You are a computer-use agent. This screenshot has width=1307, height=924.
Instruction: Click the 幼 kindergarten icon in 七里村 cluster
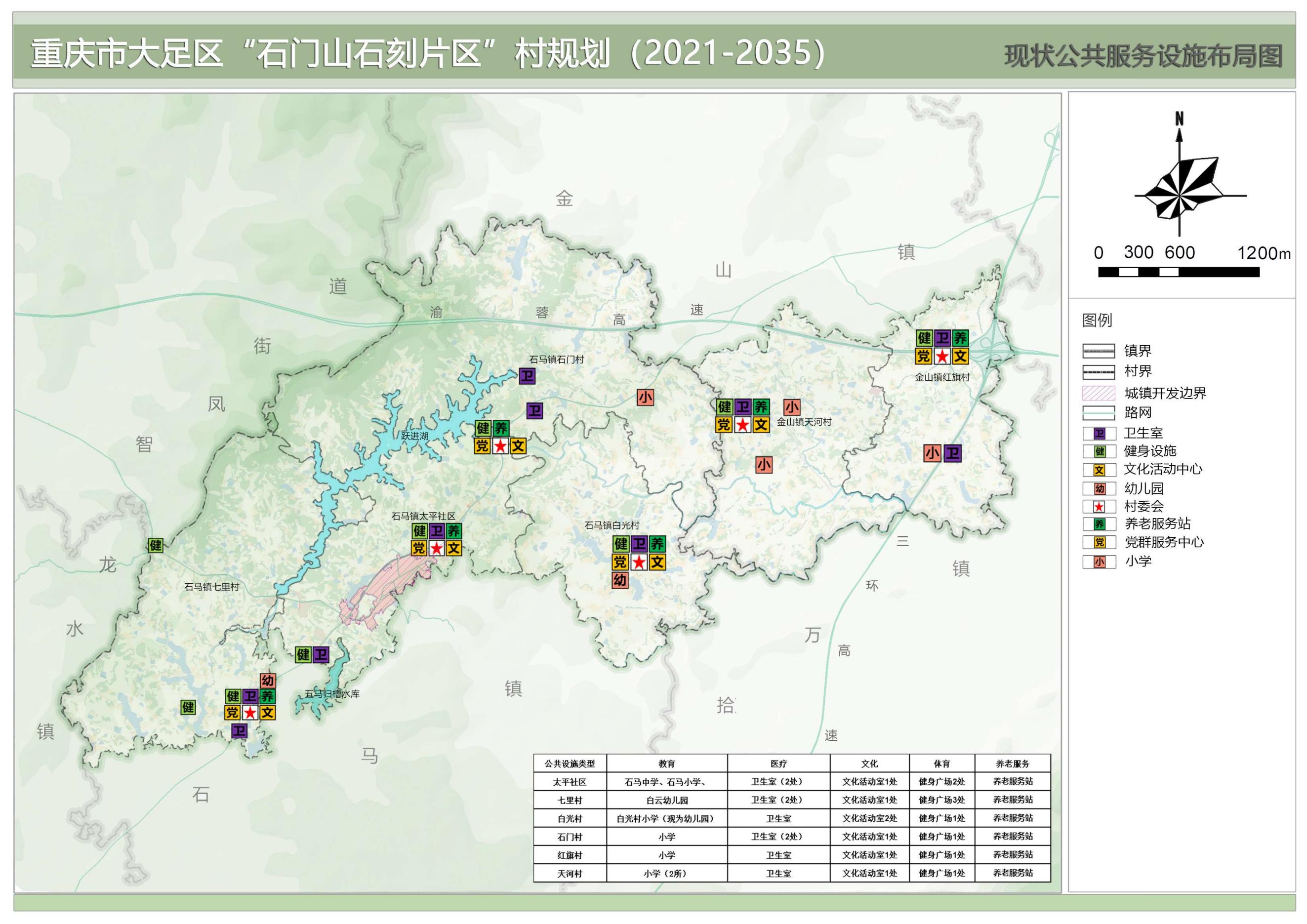point(268,681)
